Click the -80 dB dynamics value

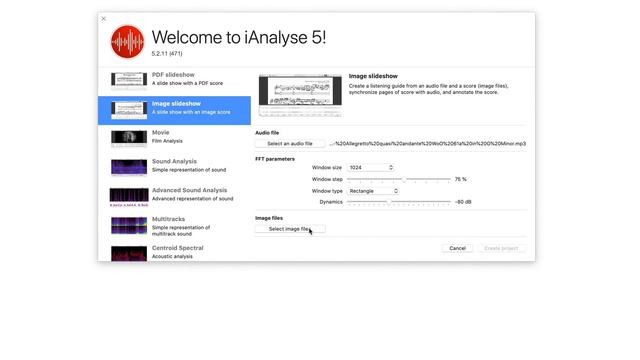pos(463,202)
